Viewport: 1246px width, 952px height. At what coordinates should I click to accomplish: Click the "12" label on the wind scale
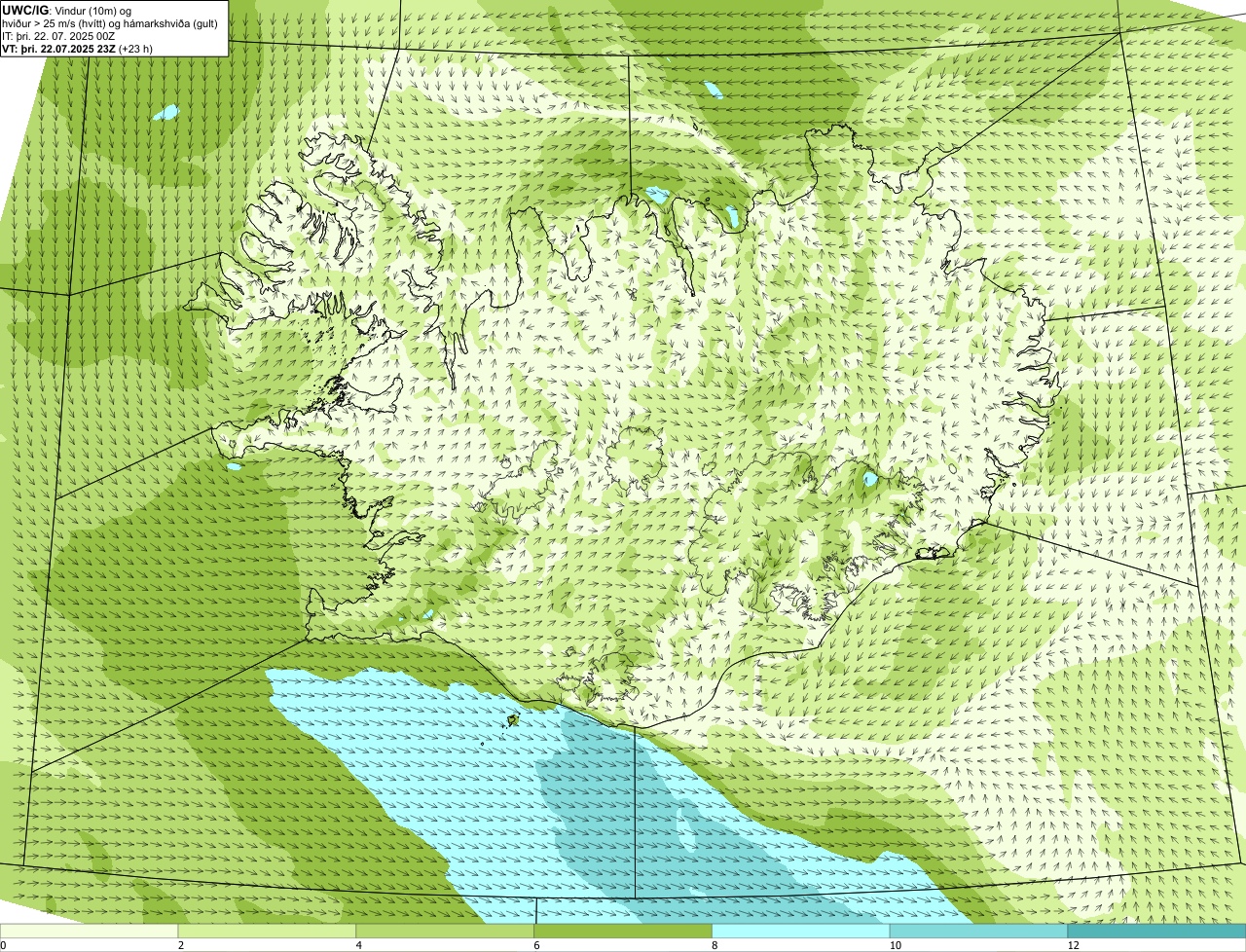(x=1073, y=945)
